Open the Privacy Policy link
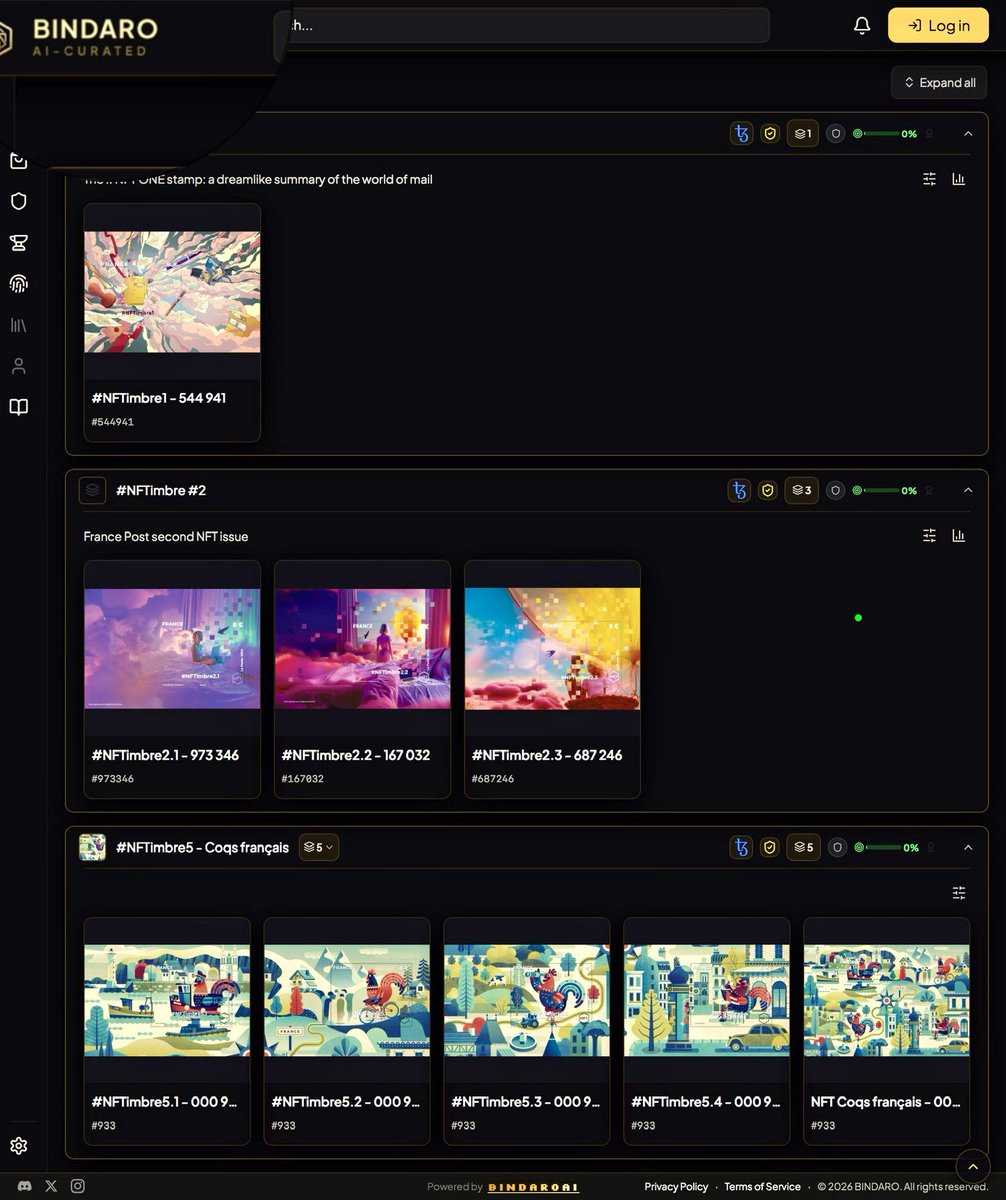The height and width of the screenshot is (1200, 1006). pos(676,1186)
